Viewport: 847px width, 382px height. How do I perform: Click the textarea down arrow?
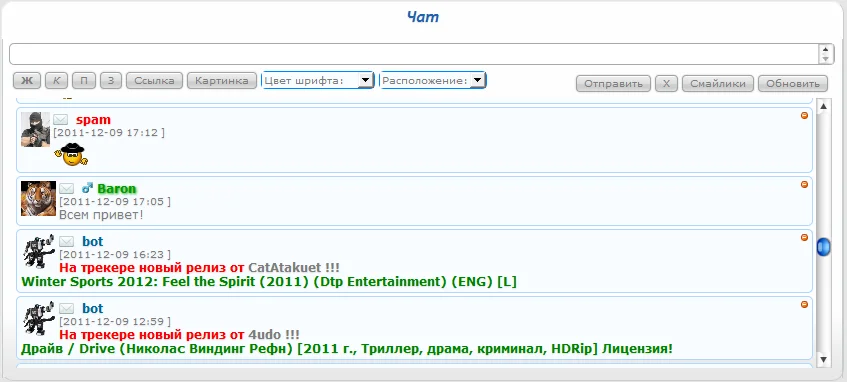point(825,58)
